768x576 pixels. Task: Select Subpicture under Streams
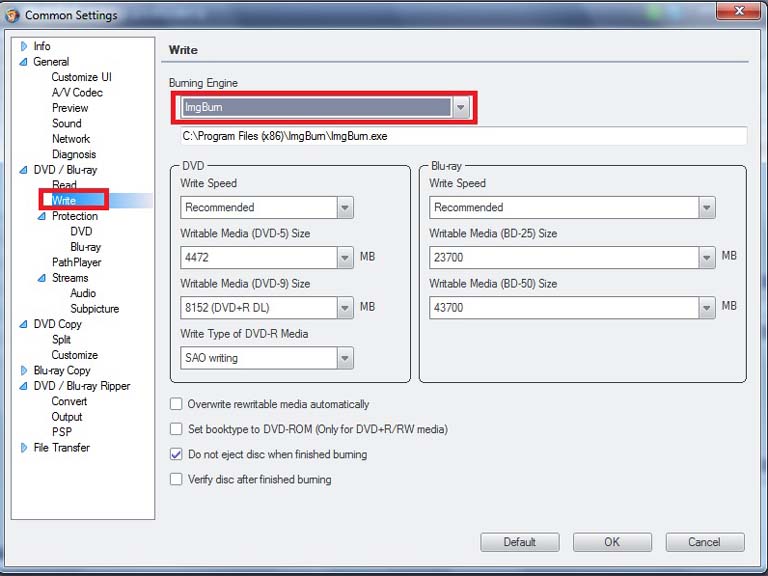[x=95, y=309]
